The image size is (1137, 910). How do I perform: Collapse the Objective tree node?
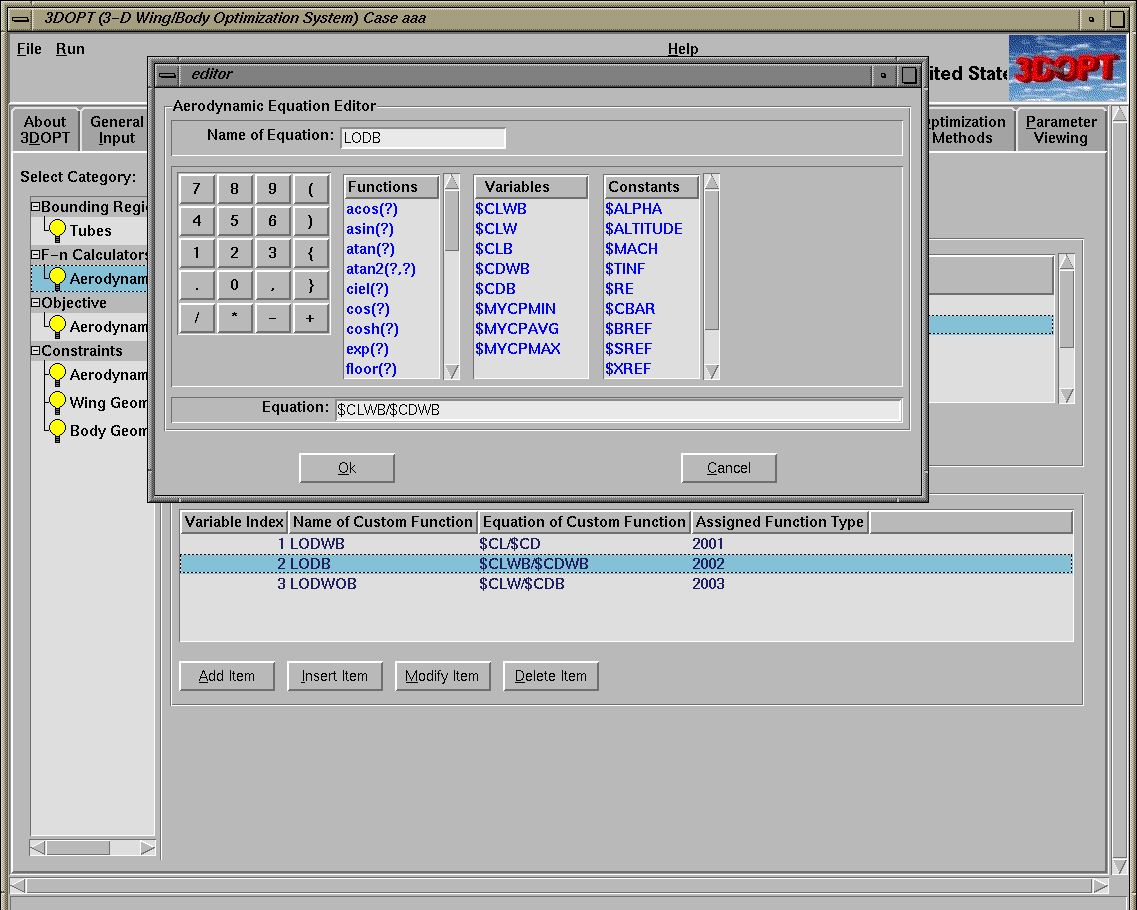click(x=36, y=302)
